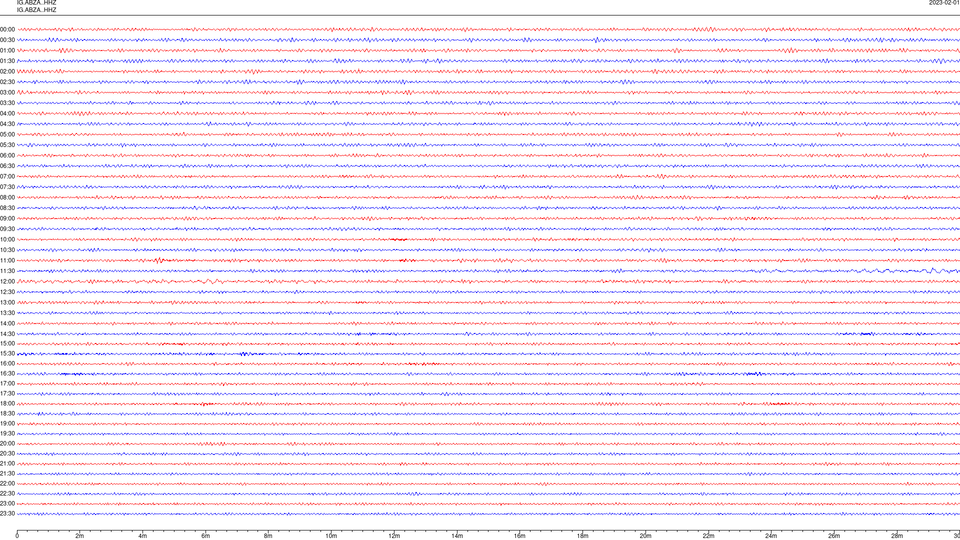Click the 04:00 row label
960x540 pixels.
click(7, 114)
